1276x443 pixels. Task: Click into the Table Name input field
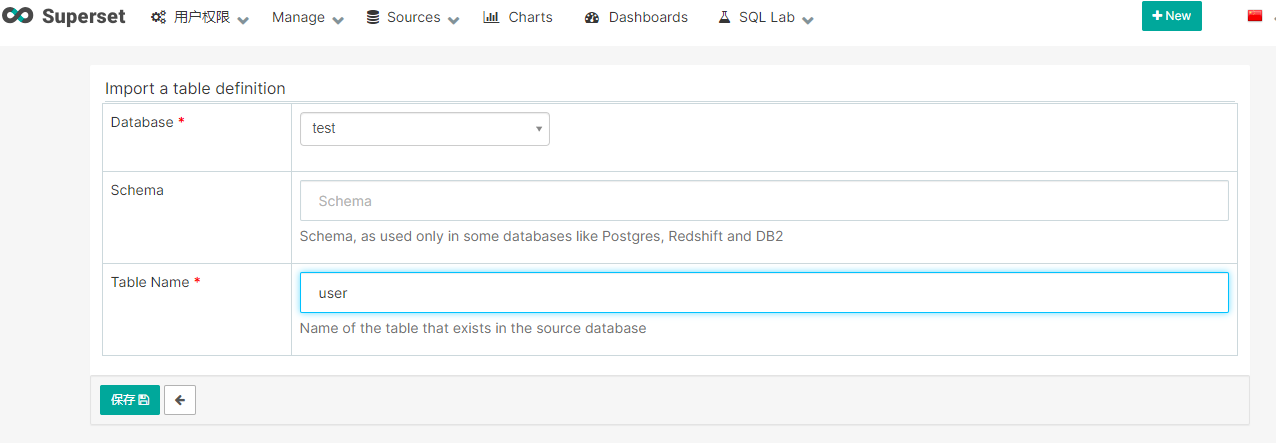coord(764,293)
